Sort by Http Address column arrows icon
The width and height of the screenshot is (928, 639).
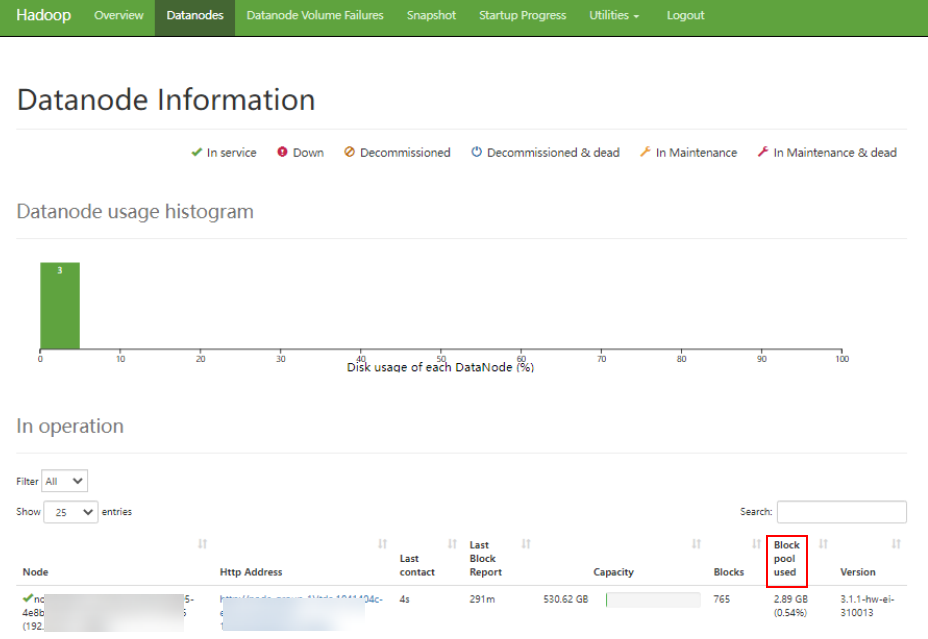[382, 544]
